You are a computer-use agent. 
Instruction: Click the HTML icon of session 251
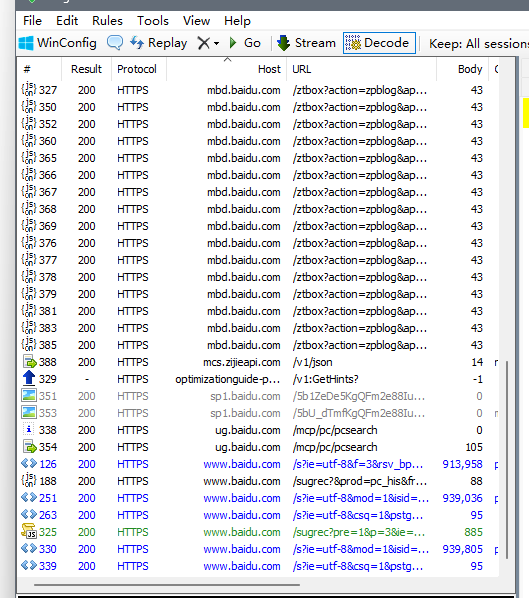coord(29,497)
